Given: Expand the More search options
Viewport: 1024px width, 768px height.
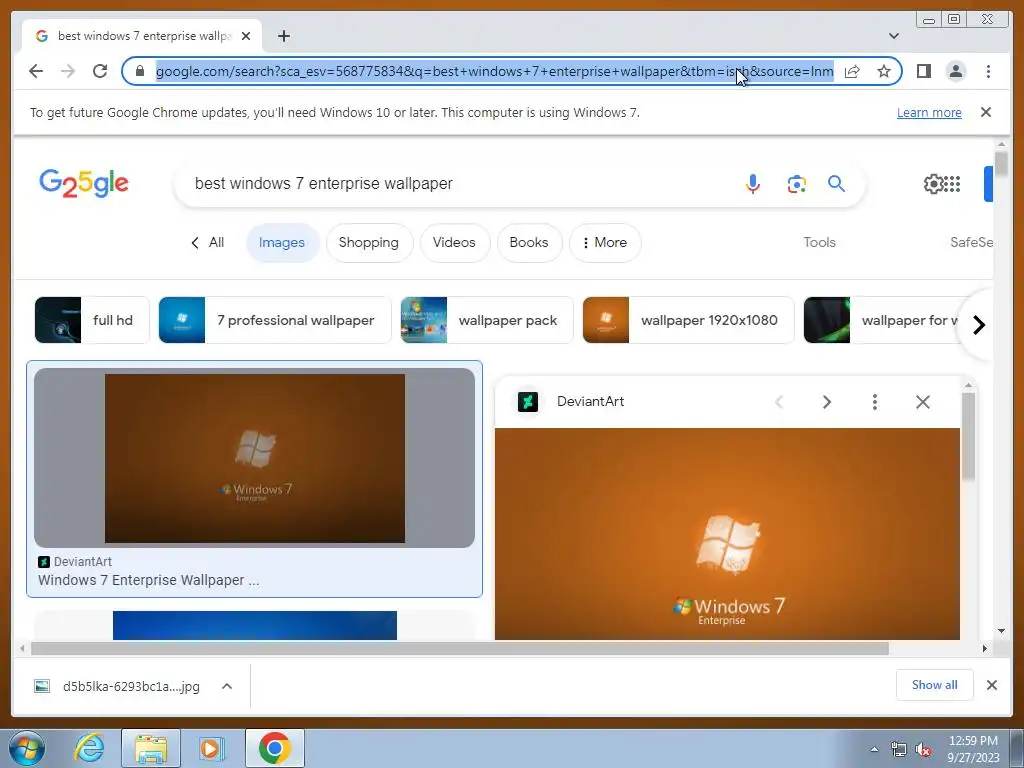Looking at the screenshot, I should click(604, 242).
